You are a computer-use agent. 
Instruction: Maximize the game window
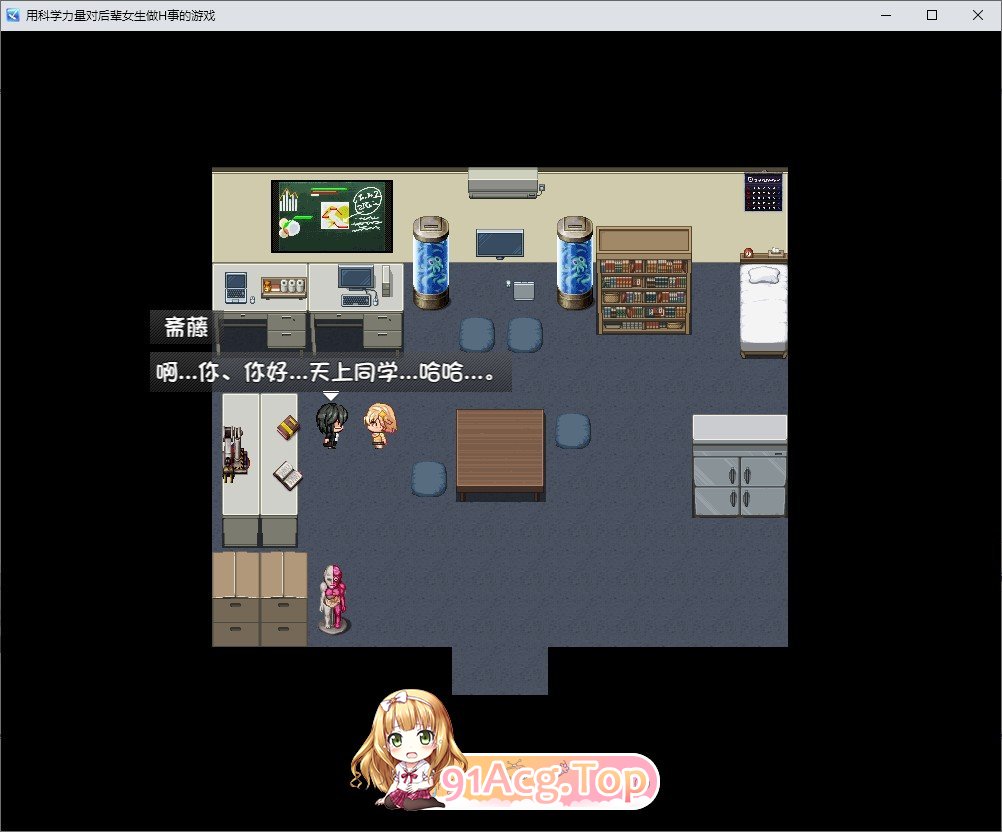coord(932,15)
